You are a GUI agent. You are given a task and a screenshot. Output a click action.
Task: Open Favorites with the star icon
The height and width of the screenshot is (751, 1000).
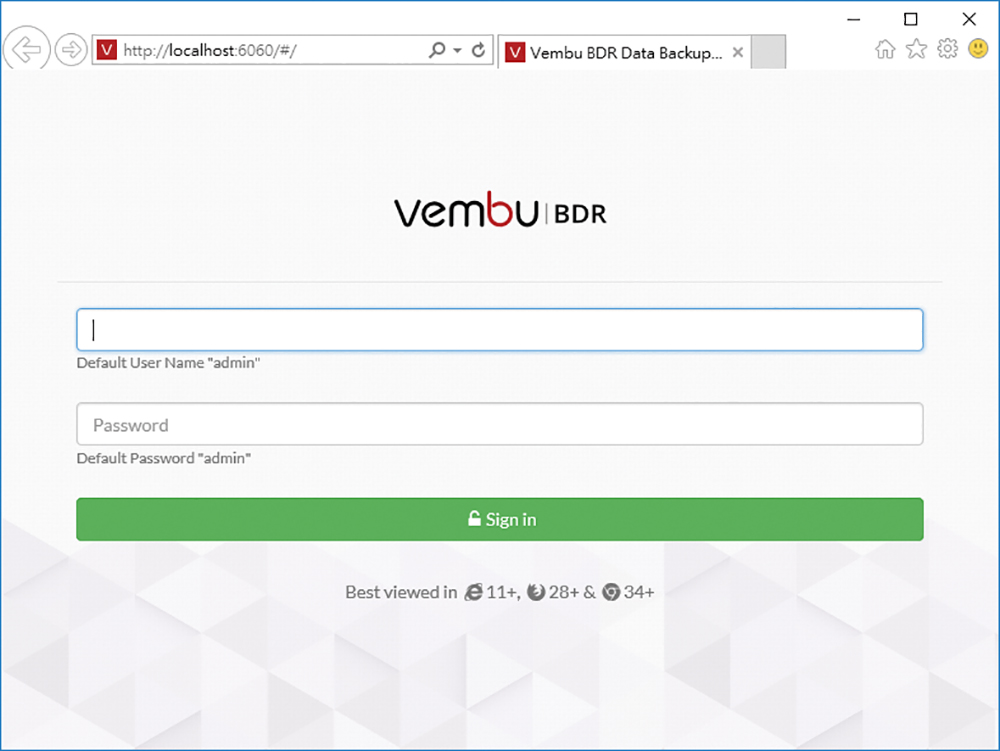coord(916,48)
